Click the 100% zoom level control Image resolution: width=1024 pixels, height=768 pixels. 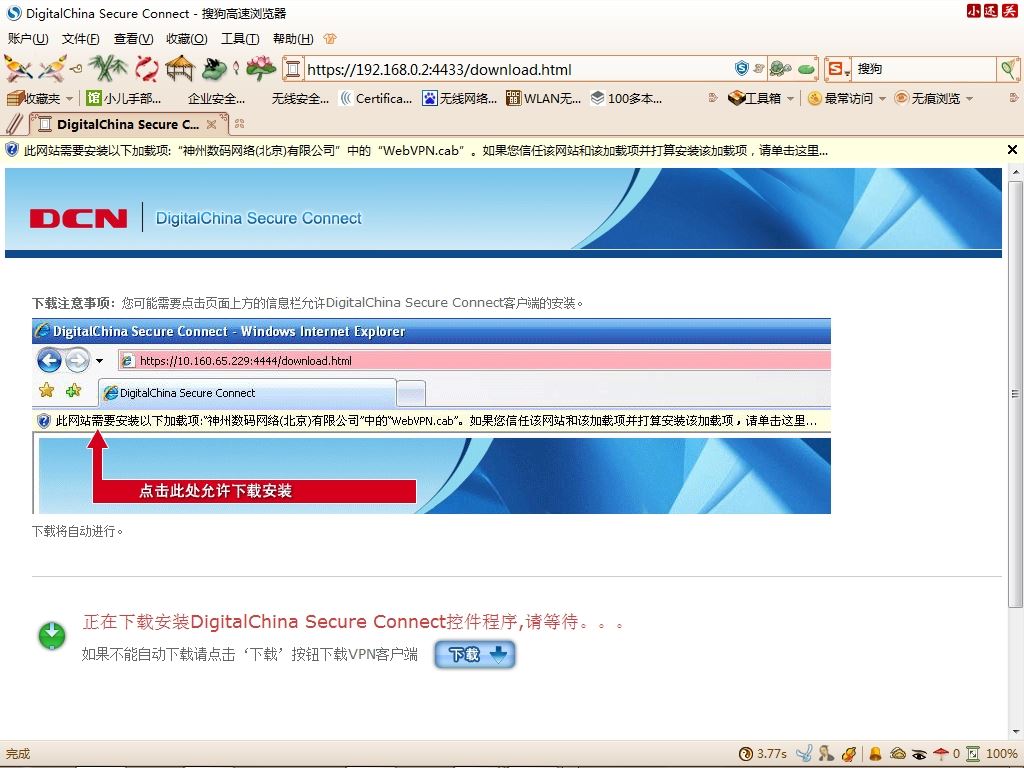(x=992, y=754)
